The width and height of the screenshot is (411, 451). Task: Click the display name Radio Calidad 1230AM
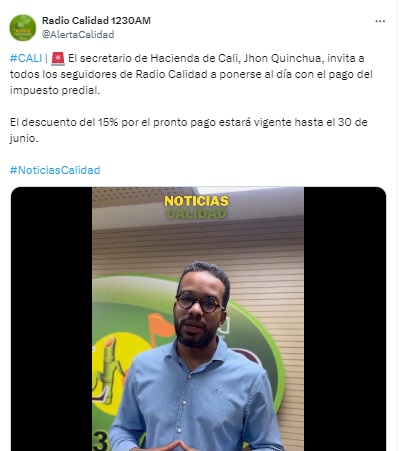tap(96, 21)
